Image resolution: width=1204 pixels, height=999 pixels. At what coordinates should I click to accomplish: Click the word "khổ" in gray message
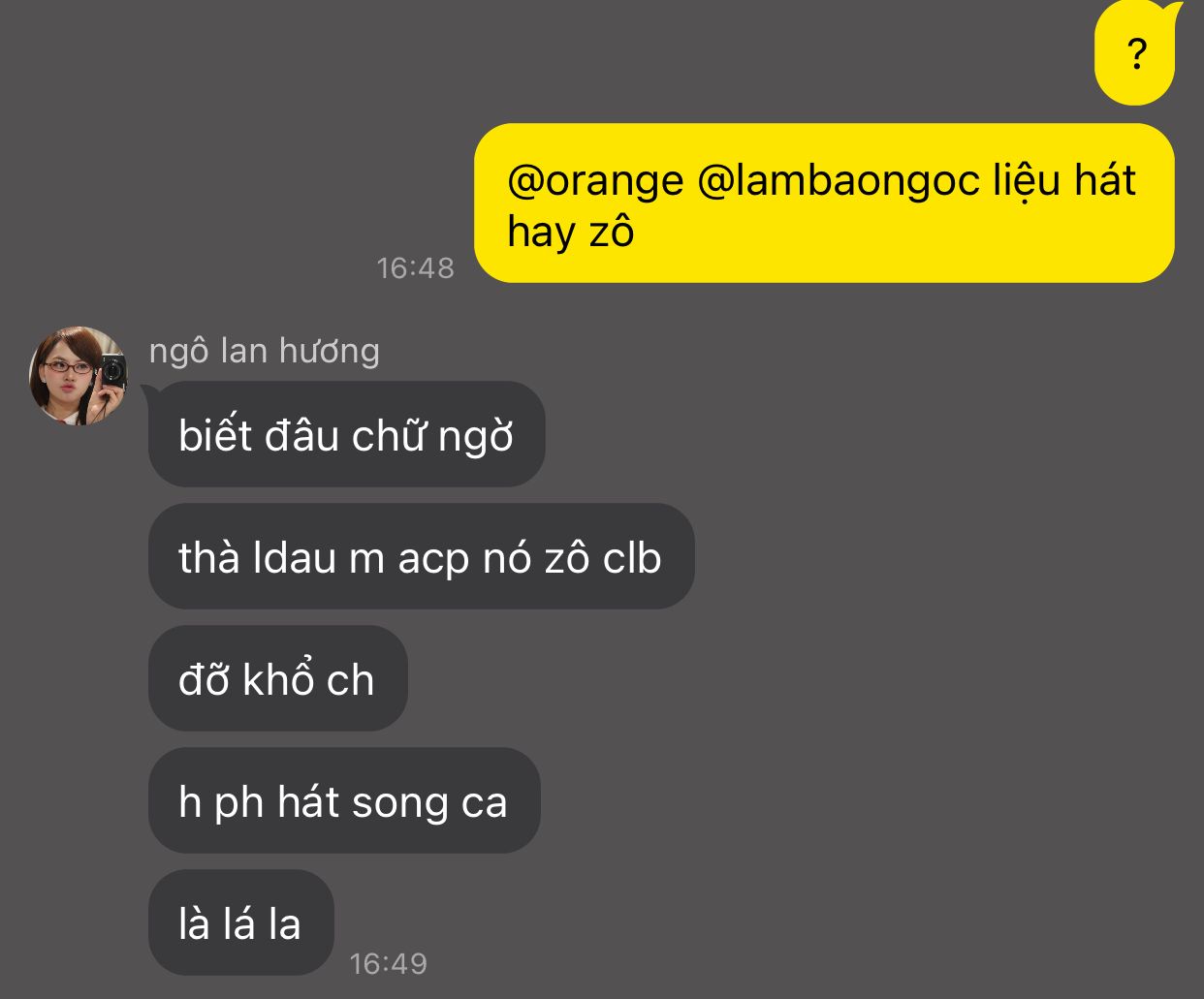[279, 679]
